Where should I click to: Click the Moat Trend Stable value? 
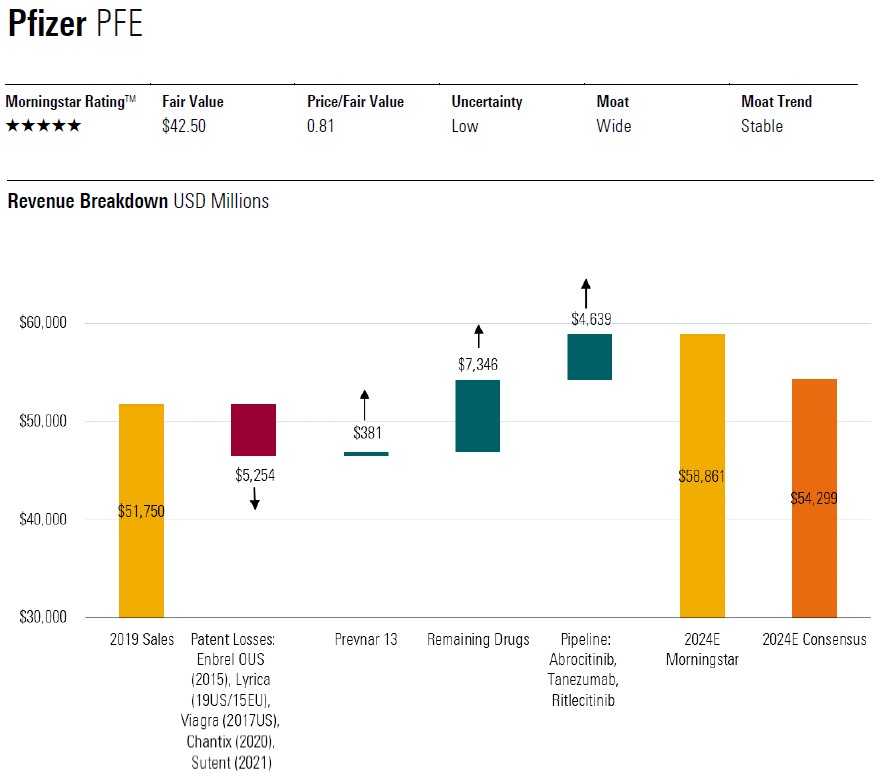[x=762, y=126]
